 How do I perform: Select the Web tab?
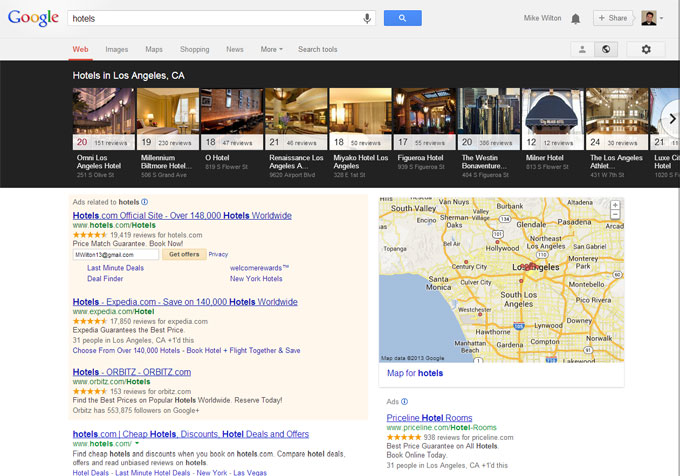80,49
